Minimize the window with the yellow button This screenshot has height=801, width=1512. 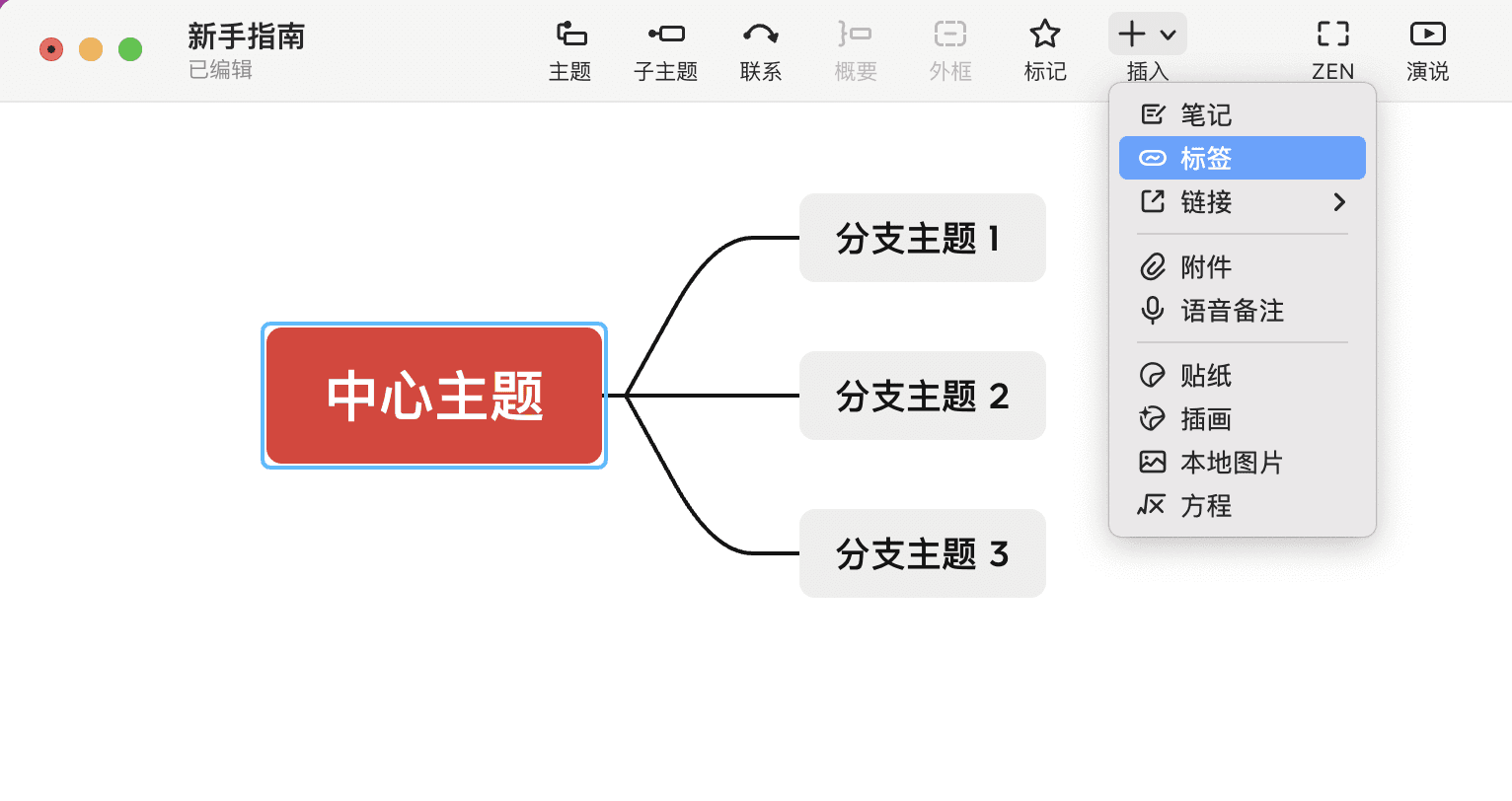click(91, 48)
